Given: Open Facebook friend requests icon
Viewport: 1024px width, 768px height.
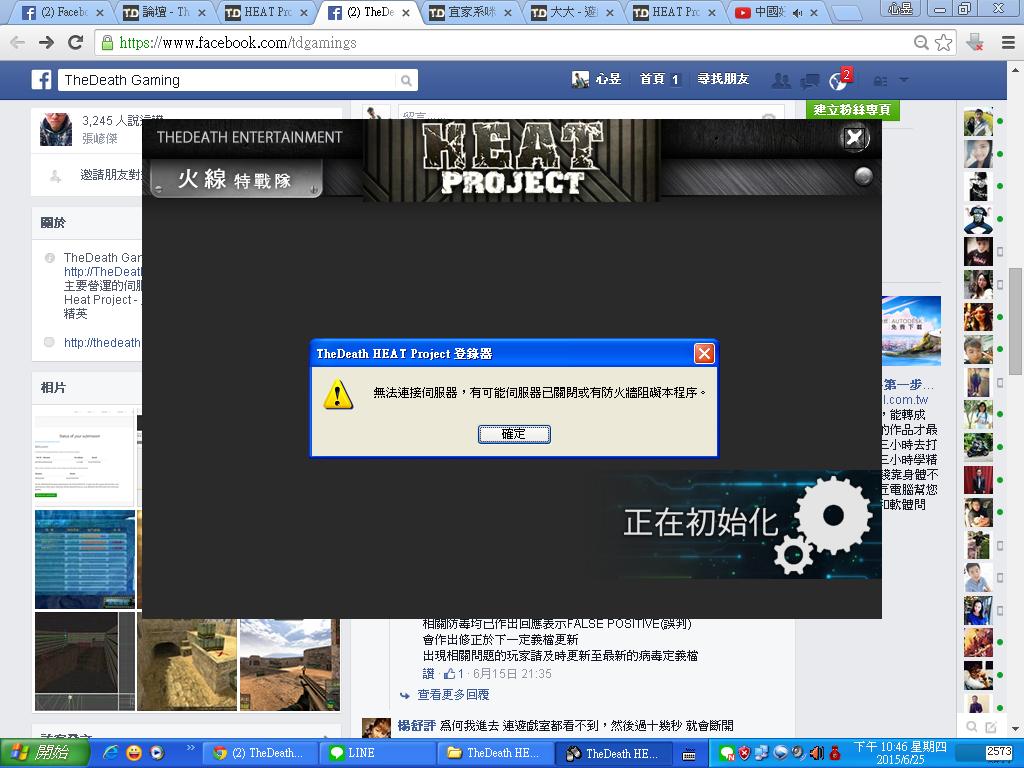Looking at the screenshot, I should 780,80.
